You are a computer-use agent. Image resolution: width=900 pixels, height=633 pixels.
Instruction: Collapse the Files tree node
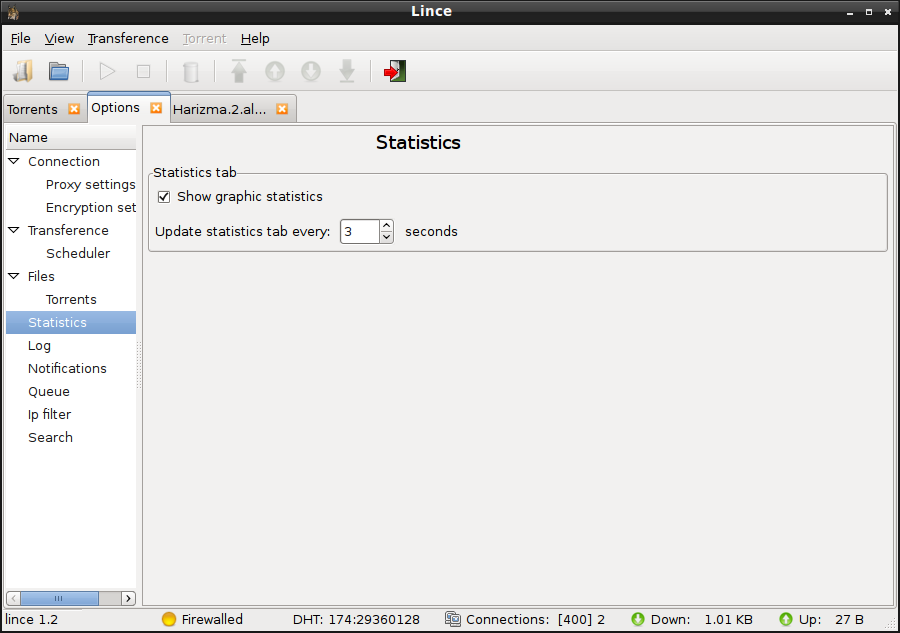pos(14,276)
